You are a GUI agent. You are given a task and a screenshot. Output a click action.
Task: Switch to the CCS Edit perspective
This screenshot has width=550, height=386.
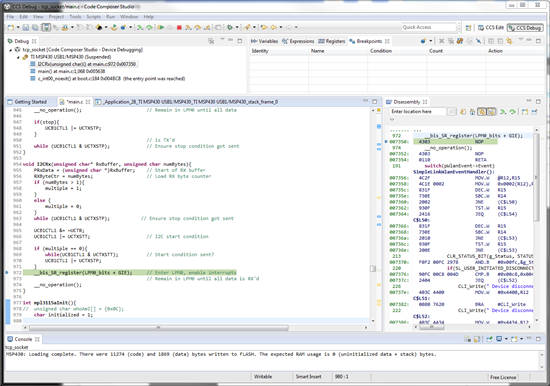pos(491,27)
